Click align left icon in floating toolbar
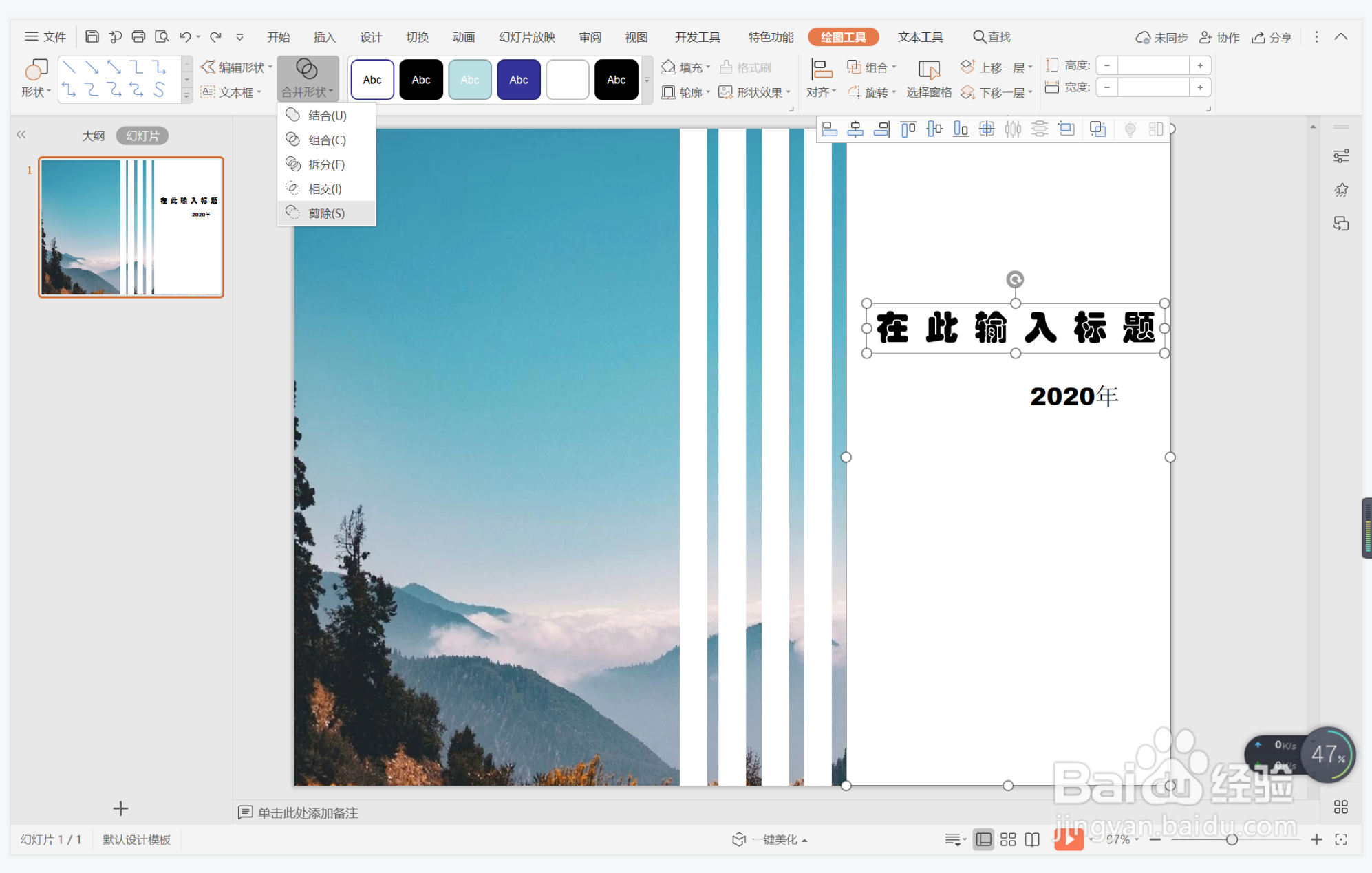The width and height of the screenshot is (1372, 873). (829, 129)
